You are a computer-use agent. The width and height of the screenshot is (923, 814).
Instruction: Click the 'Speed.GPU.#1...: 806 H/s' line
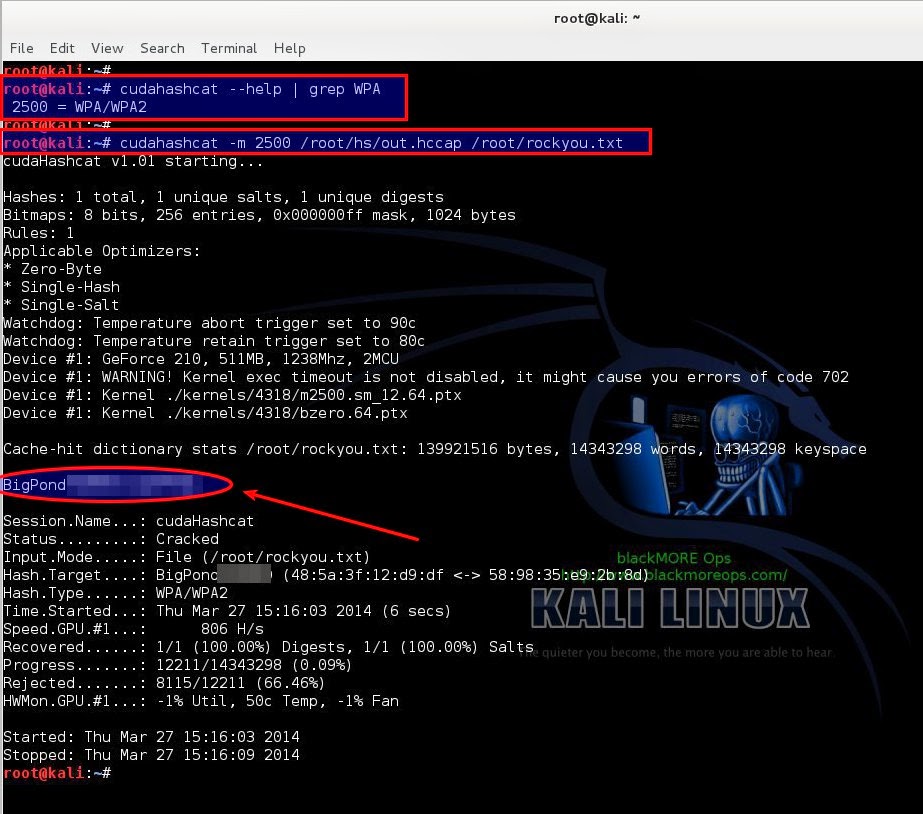click(134, 629)
